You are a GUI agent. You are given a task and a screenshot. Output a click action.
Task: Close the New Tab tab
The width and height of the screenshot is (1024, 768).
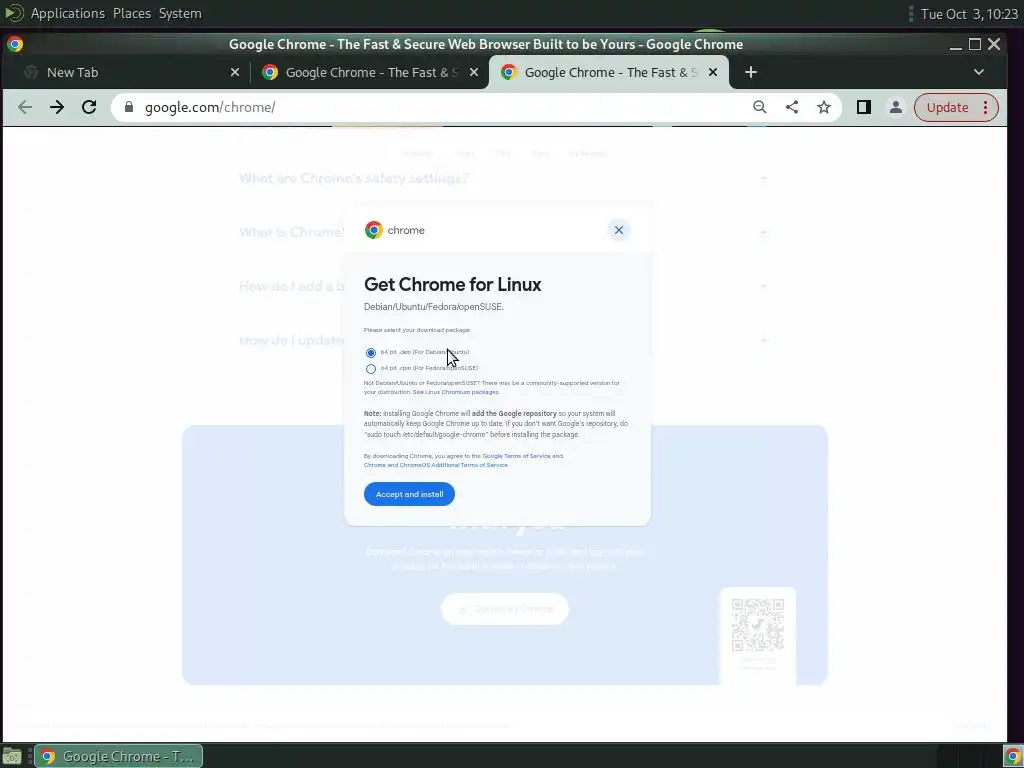pos(235,72)
